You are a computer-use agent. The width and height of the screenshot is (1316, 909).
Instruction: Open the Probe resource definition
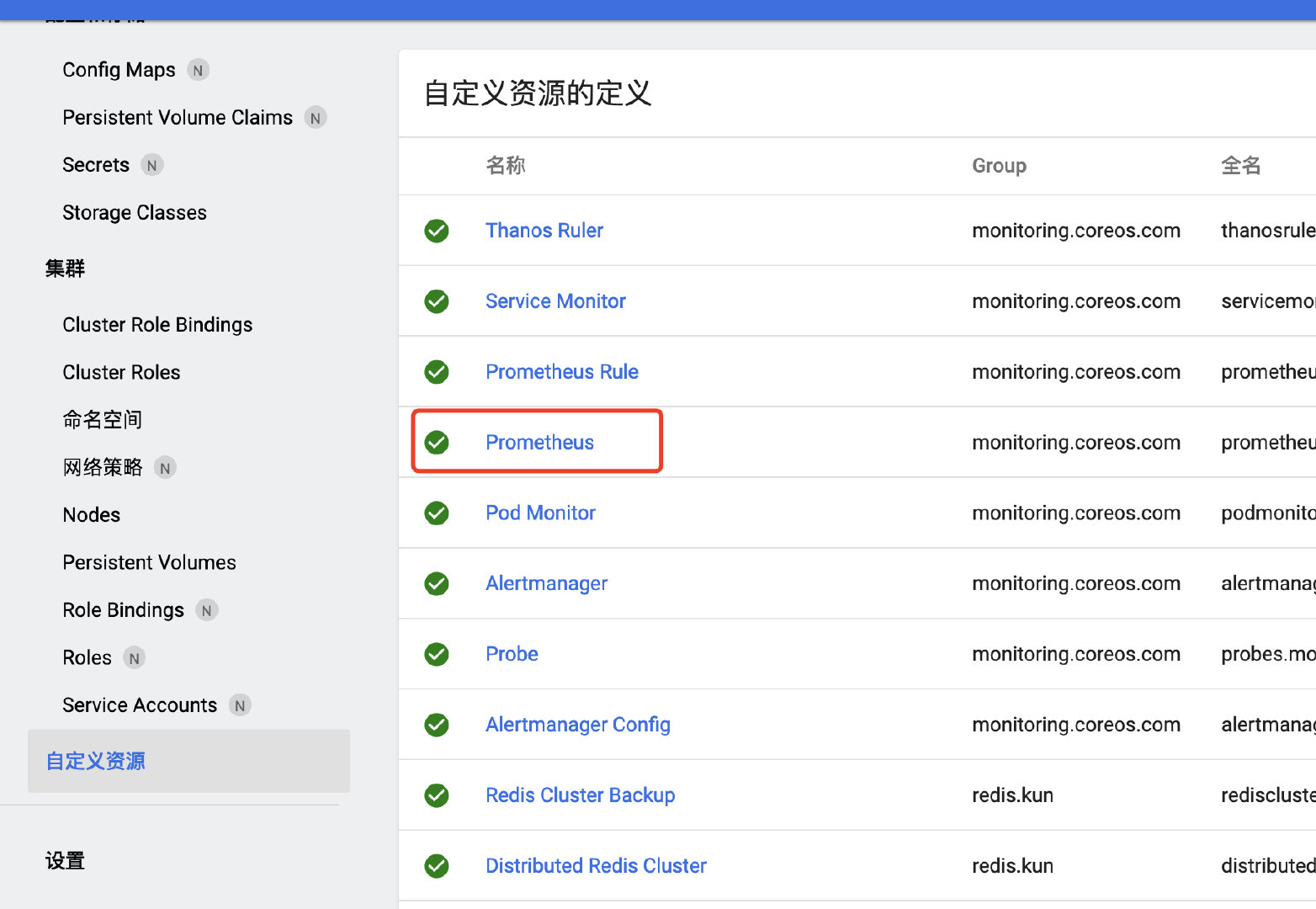[512, 654]
